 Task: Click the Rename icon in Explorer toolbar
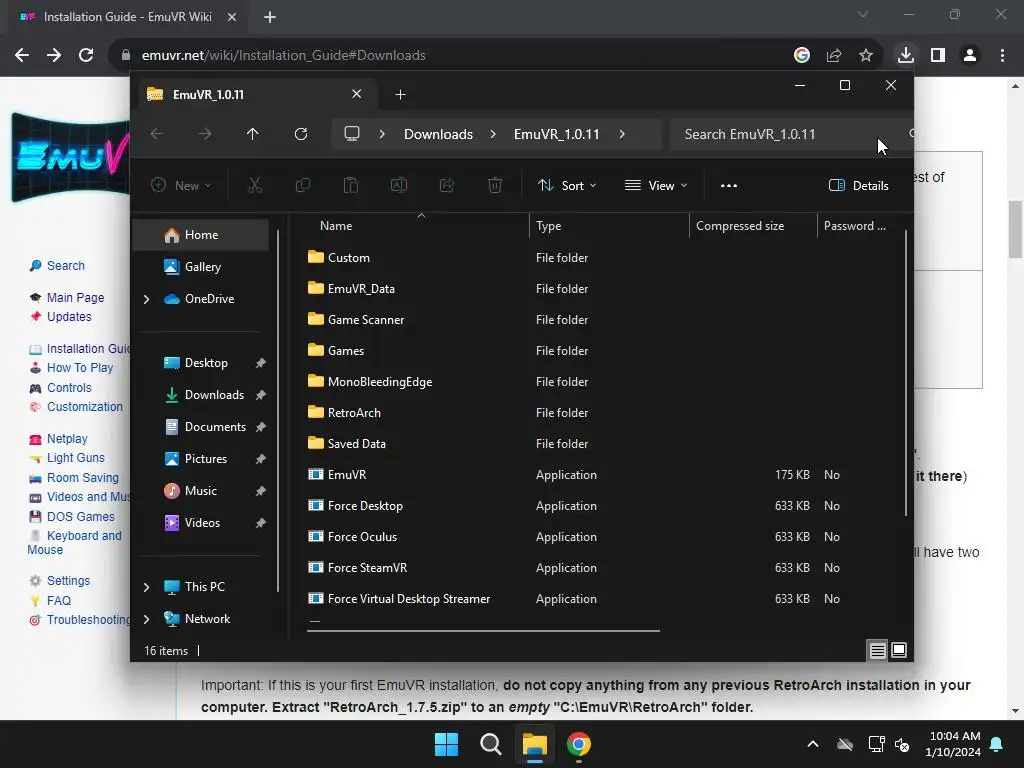click(398, 185)
